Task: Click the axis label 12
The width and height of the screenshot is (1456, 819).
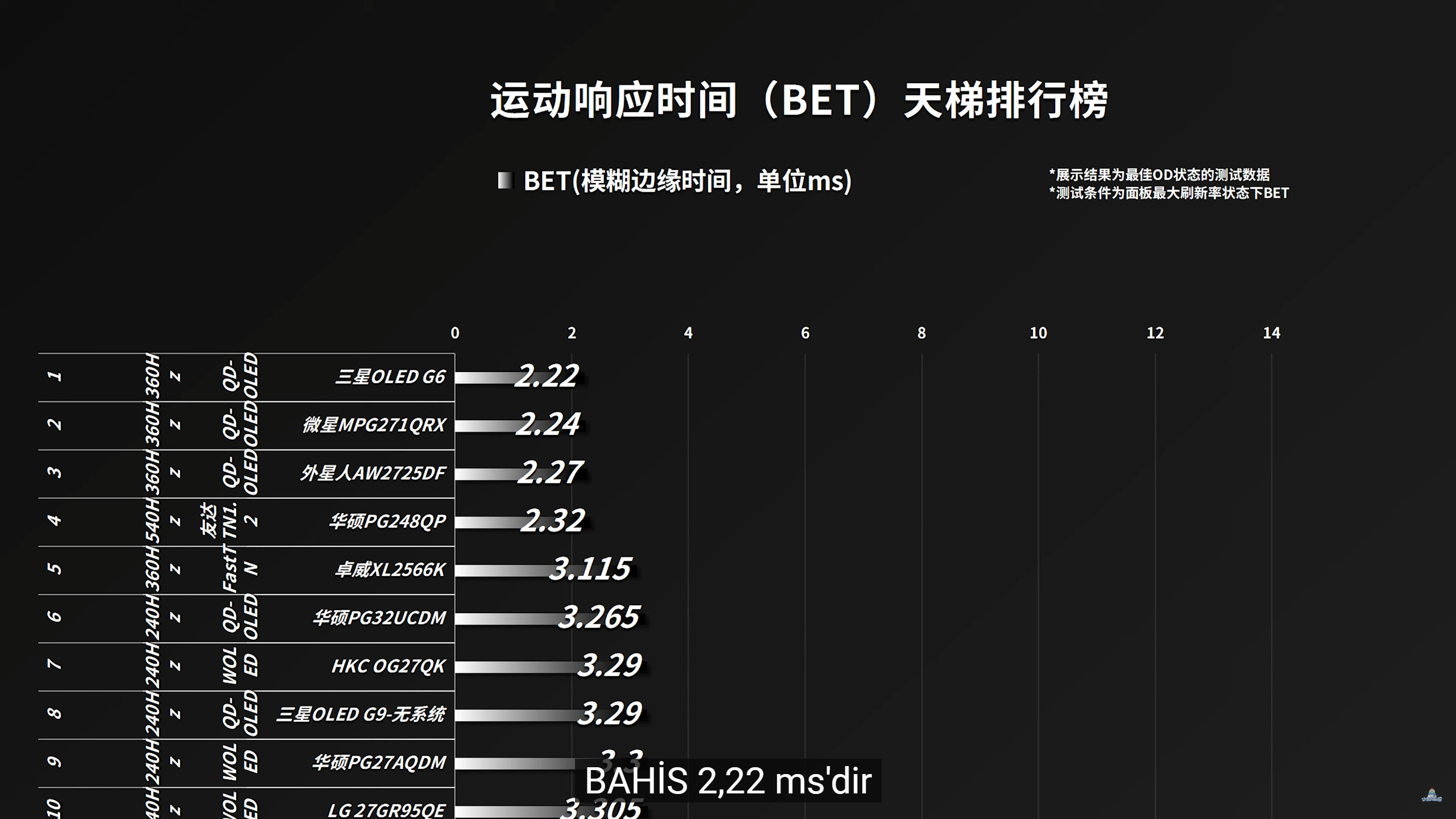Action: (x=1155, y=333)
